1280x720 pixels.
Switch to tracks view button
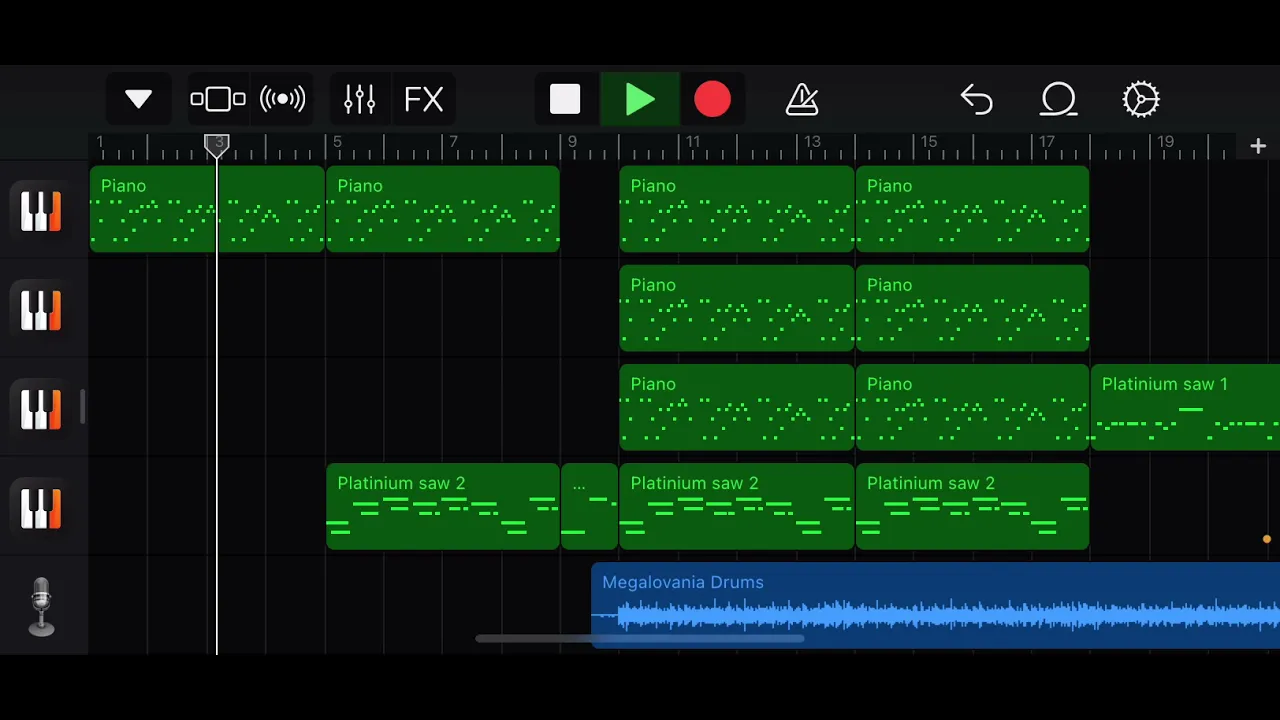(x=218, y=99)
